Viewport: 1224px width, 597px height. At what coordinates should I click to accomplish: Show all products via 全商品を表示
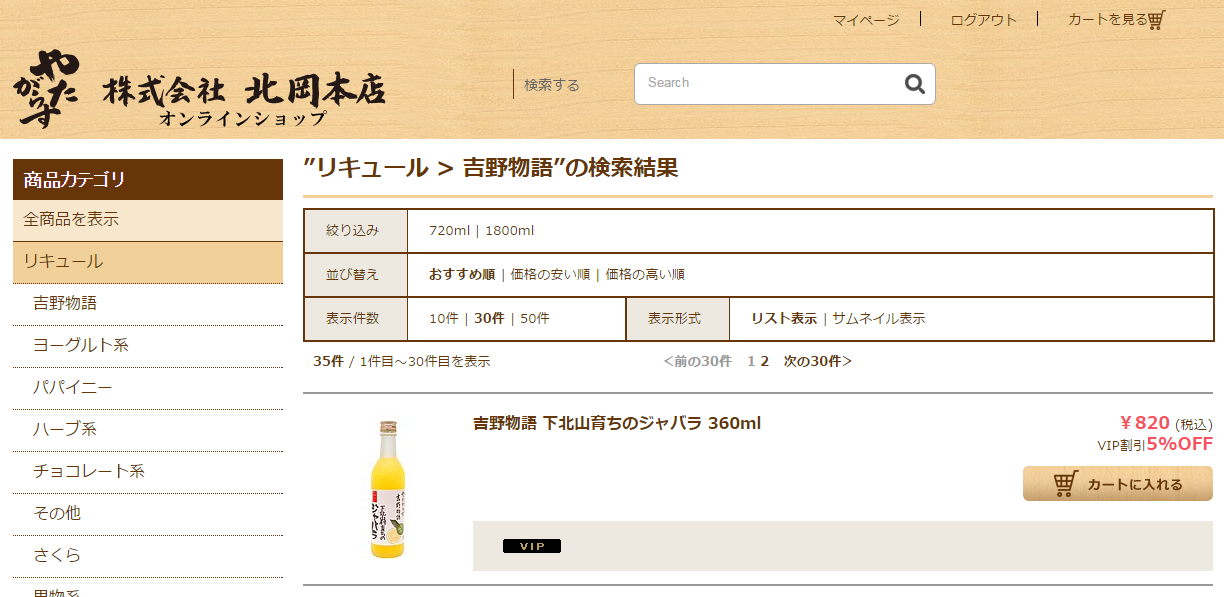(148, 219)
